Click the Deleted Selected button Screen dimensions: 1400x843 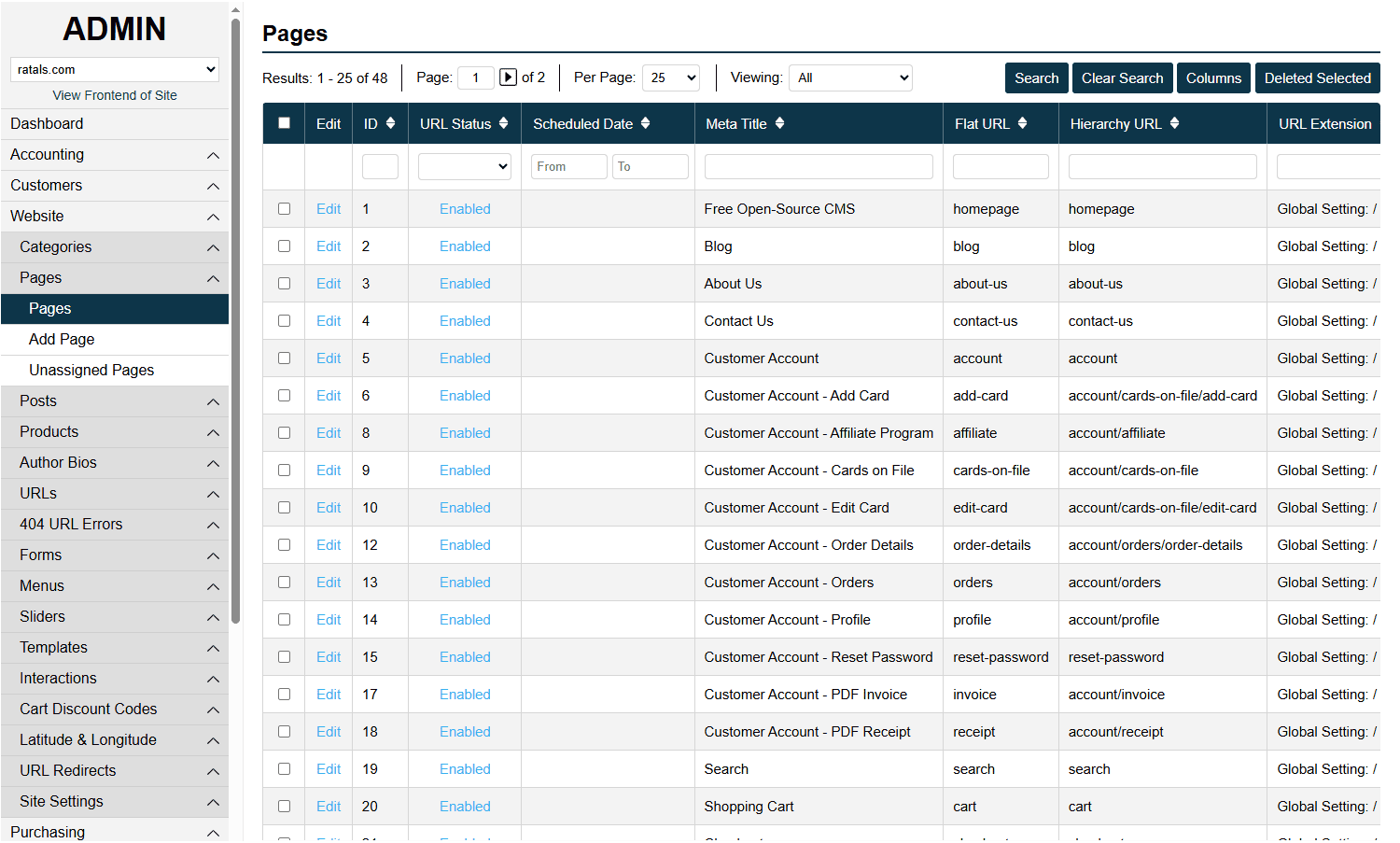click(x=1317, y=78)
